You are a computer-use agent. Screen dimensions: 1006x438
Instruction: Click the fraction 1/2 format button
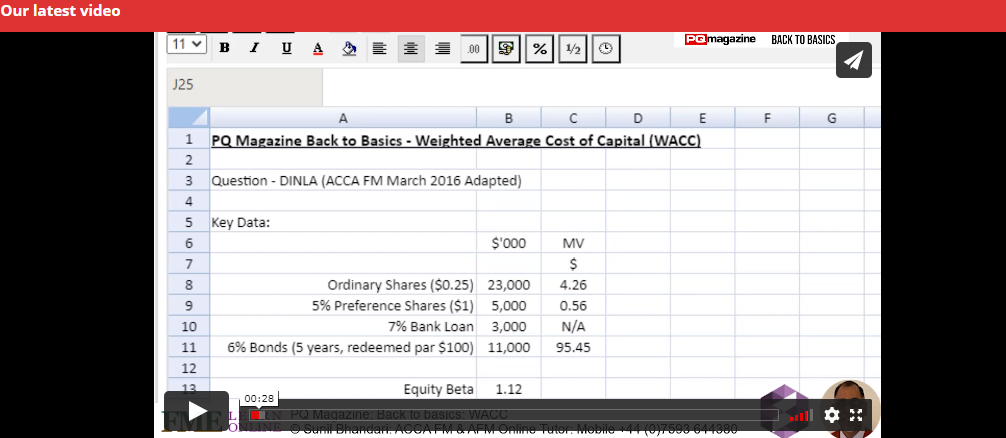click(x=573, y=49)
